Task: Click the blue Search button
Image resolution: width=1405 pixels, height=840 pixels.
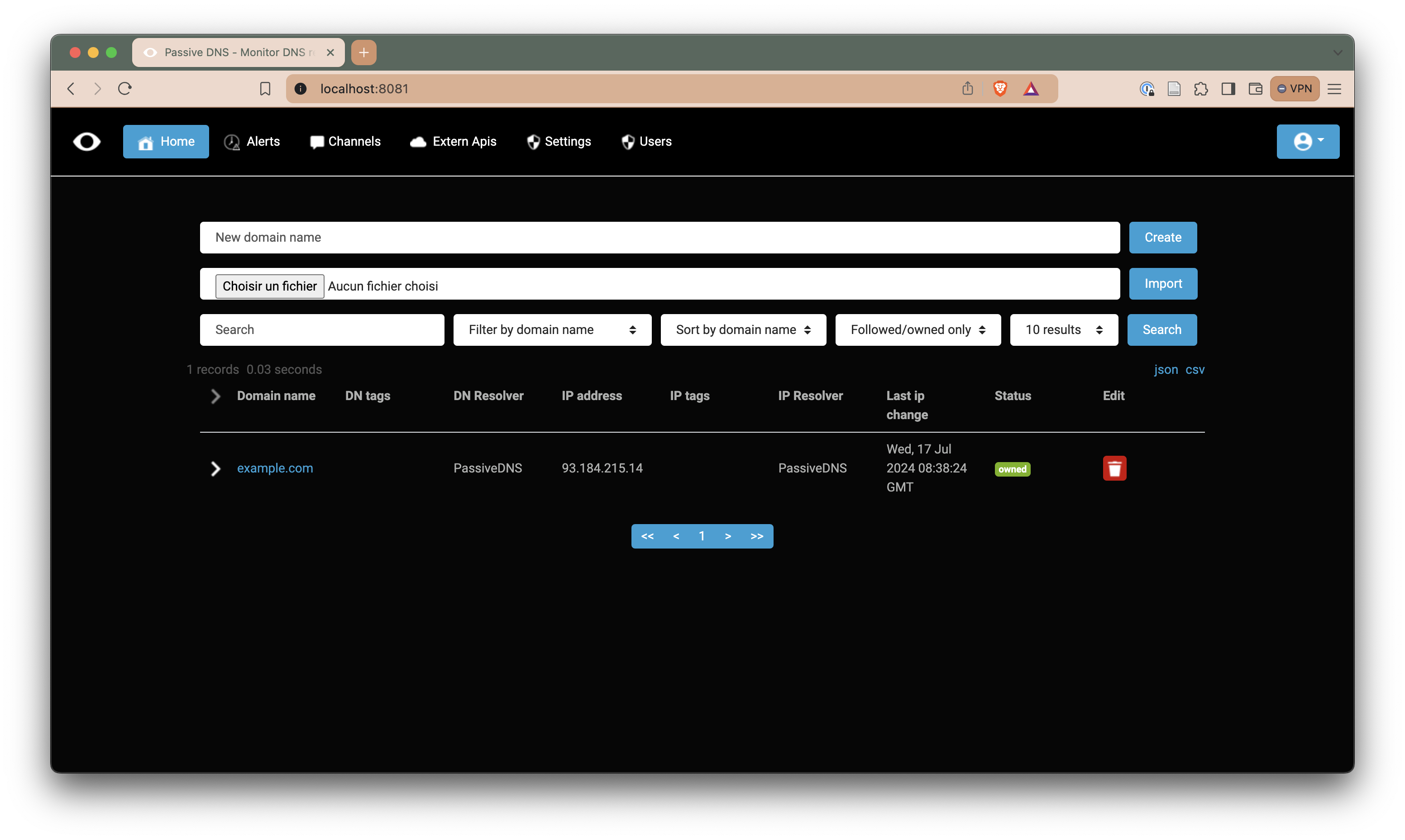Action: click(x=1161, y=329)
